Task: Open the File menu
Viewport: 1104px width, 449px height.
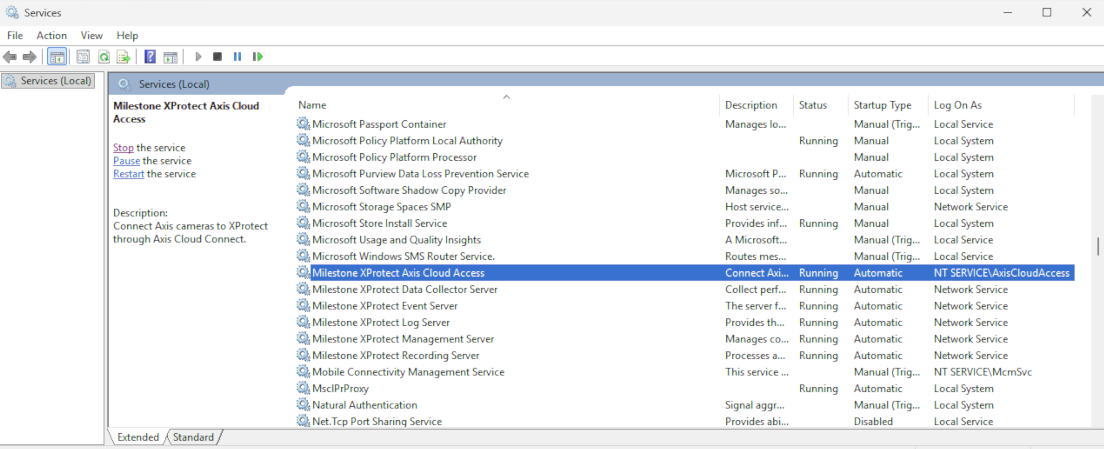Action: tap(15, 35)
